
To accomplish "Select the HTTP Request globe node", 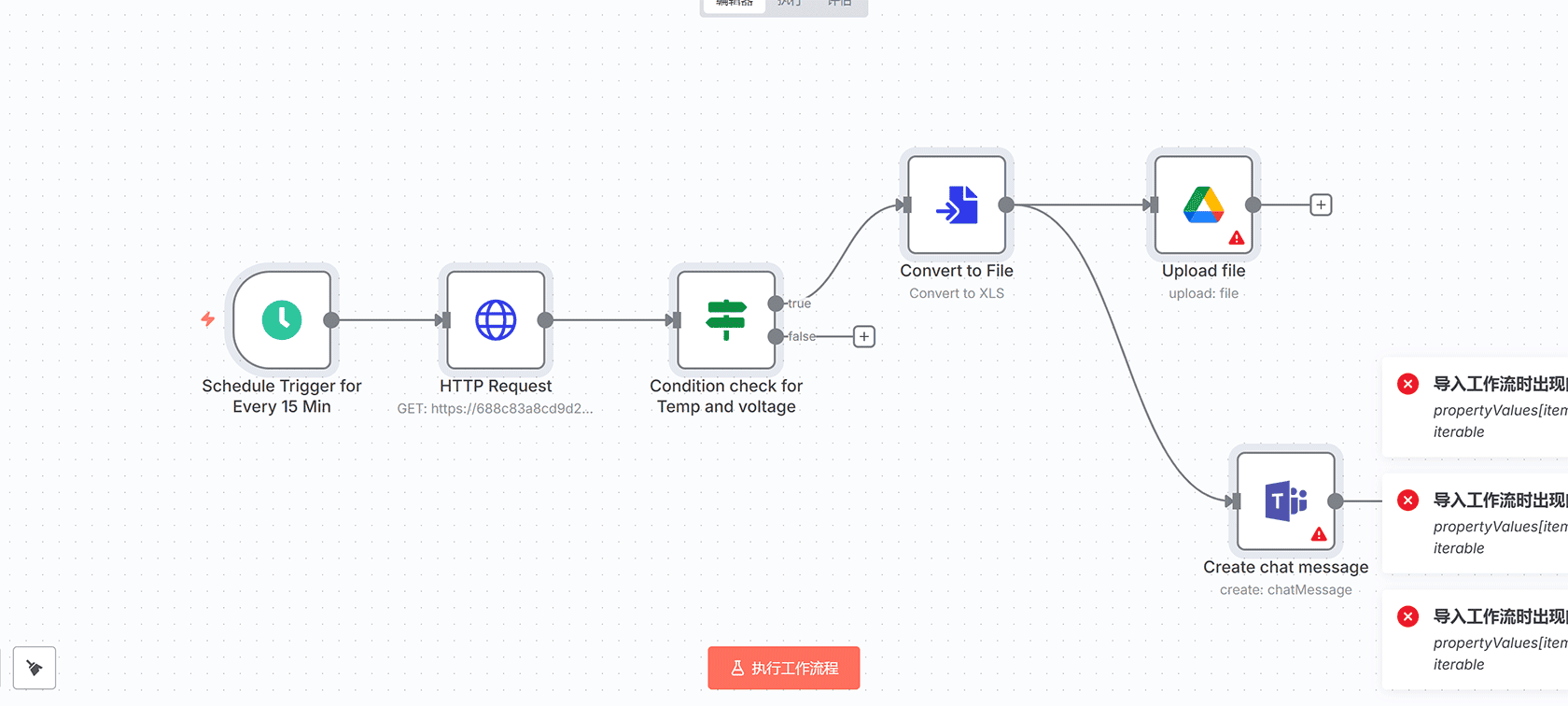I will click(496, 320).
